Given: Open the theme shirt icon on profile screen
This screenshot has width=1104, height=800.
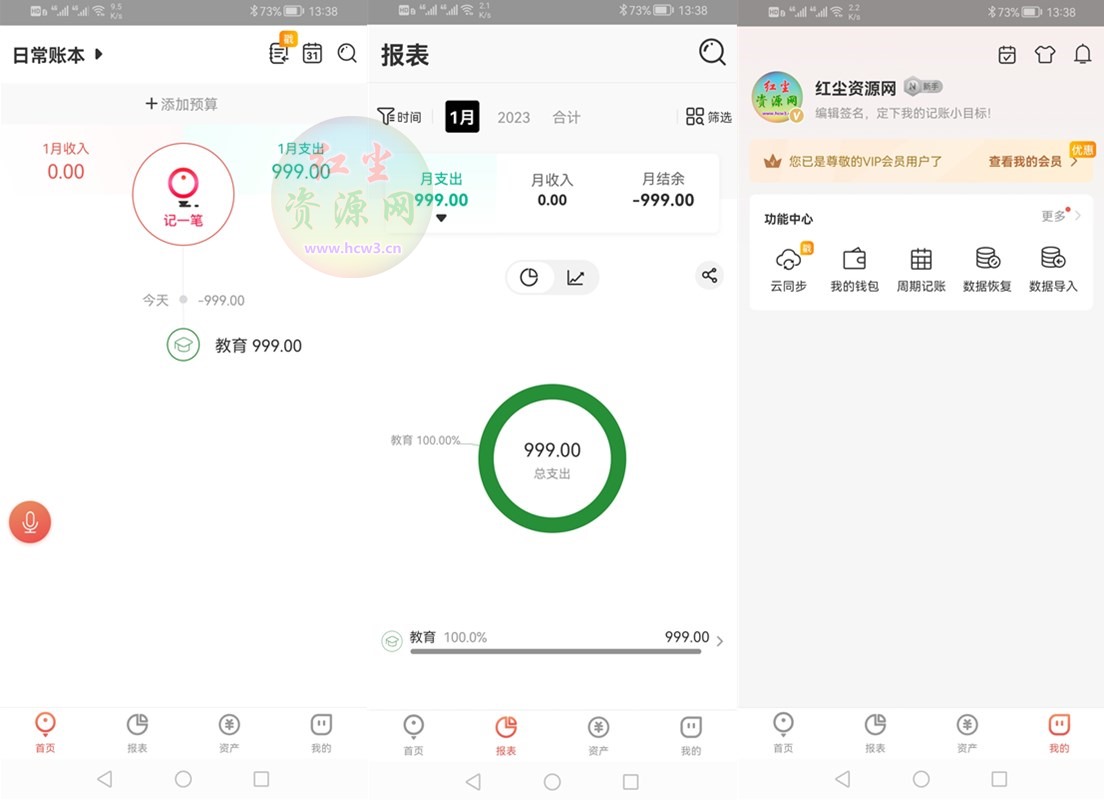Looking at the screenshot, I should 1045,54.
